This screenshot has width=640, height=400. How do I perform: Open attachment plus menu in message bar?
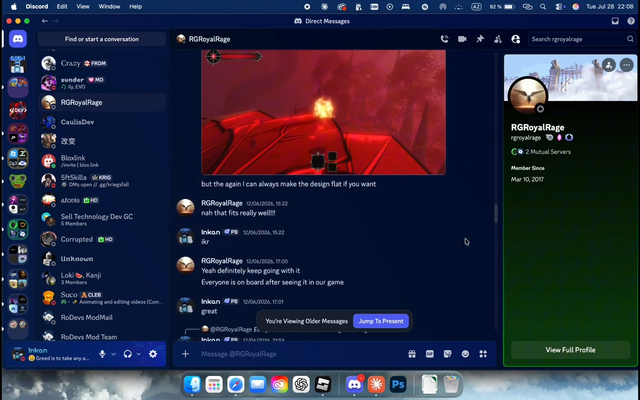point(185,354)
